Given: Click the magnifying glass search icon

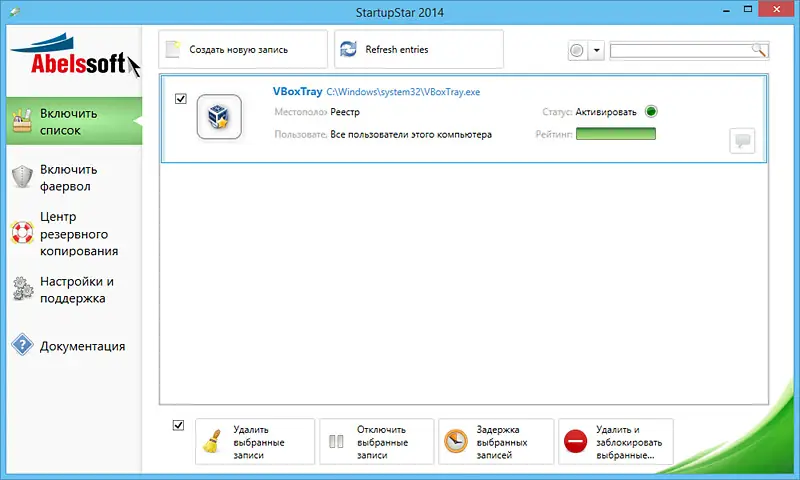Looking at the screenshot, I should click(x=759, y=50).
